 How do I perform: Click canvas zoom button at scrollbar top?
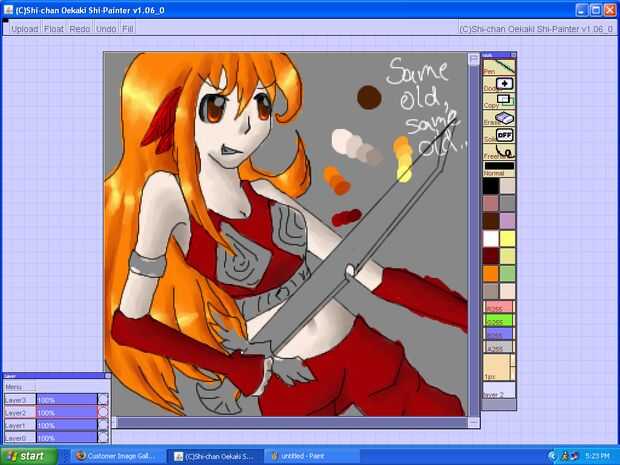click(474, 59)
